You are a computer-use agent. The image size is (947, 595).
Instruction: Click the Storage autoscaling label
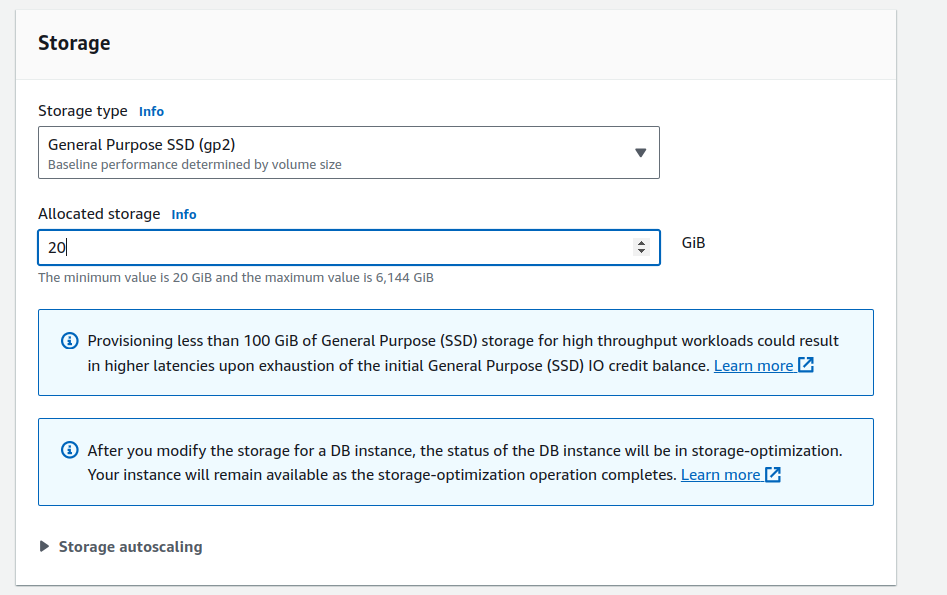130,547
